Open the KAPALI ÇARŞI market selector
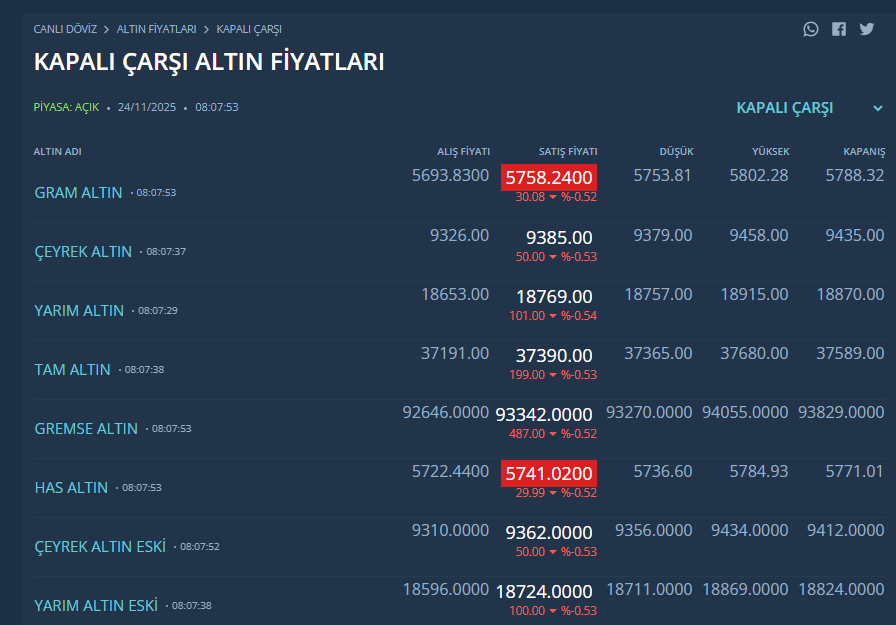The image size is (896, 625). click(x=785, y=108)
